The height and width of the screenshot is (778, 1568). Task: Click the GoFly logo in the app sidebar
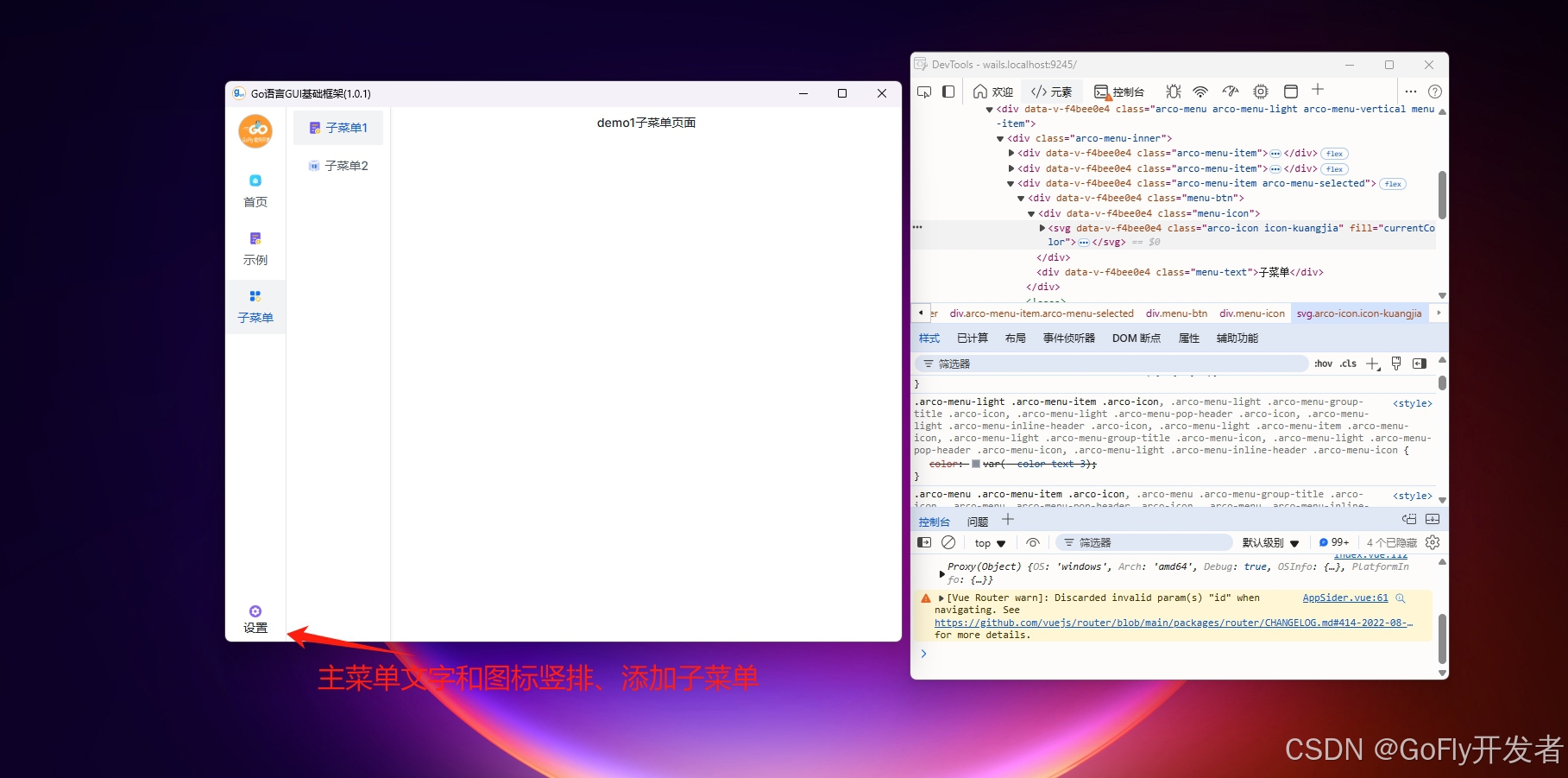(255, 131)
